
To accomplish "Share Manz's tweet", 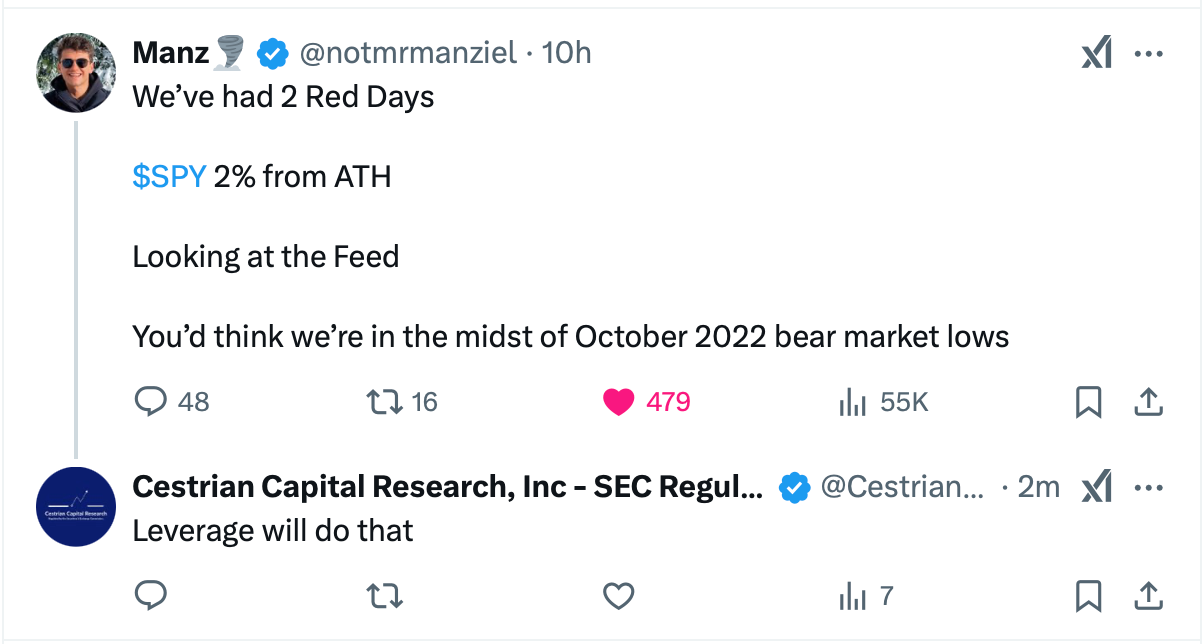I will (1149, 402).
